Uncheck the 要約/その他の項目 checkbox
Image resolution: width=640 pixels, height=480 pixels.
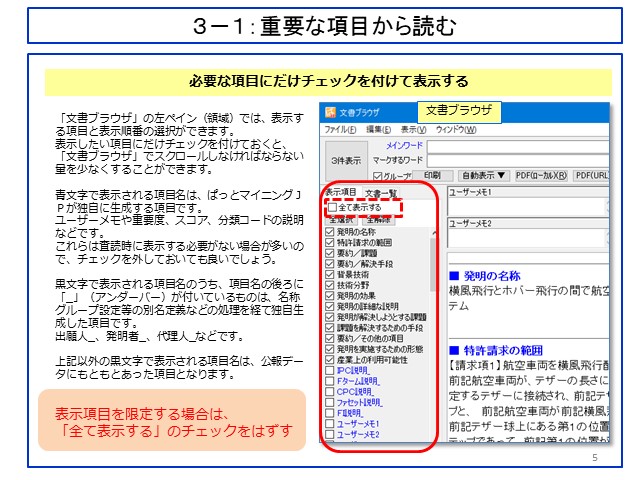coord(330,338)
